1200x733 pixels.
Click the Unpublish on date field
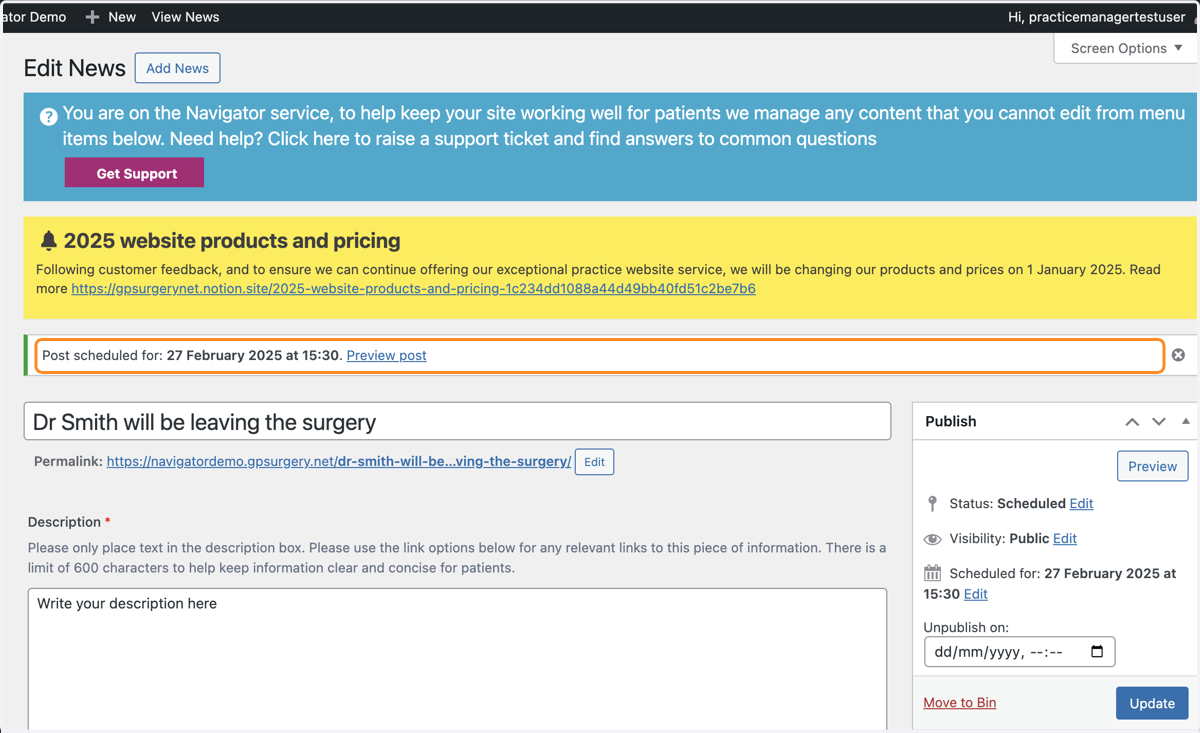[1019, 652]
